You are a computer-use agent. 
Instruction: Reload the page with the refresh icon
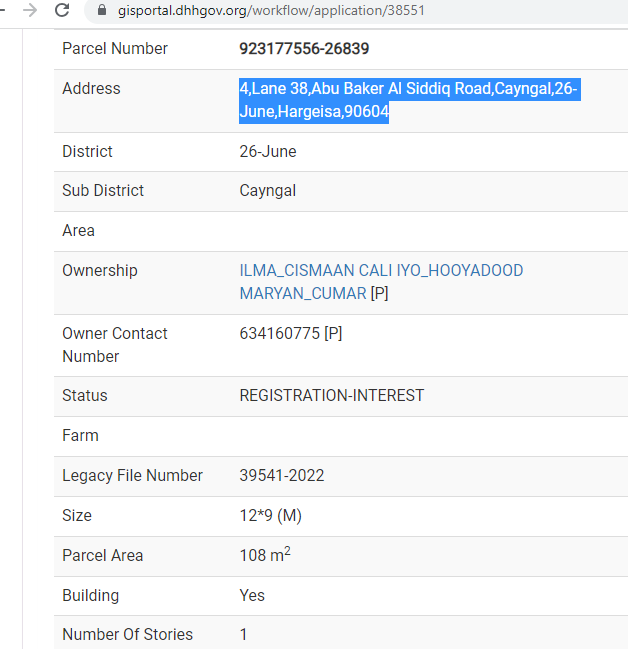tap(62, 10)
